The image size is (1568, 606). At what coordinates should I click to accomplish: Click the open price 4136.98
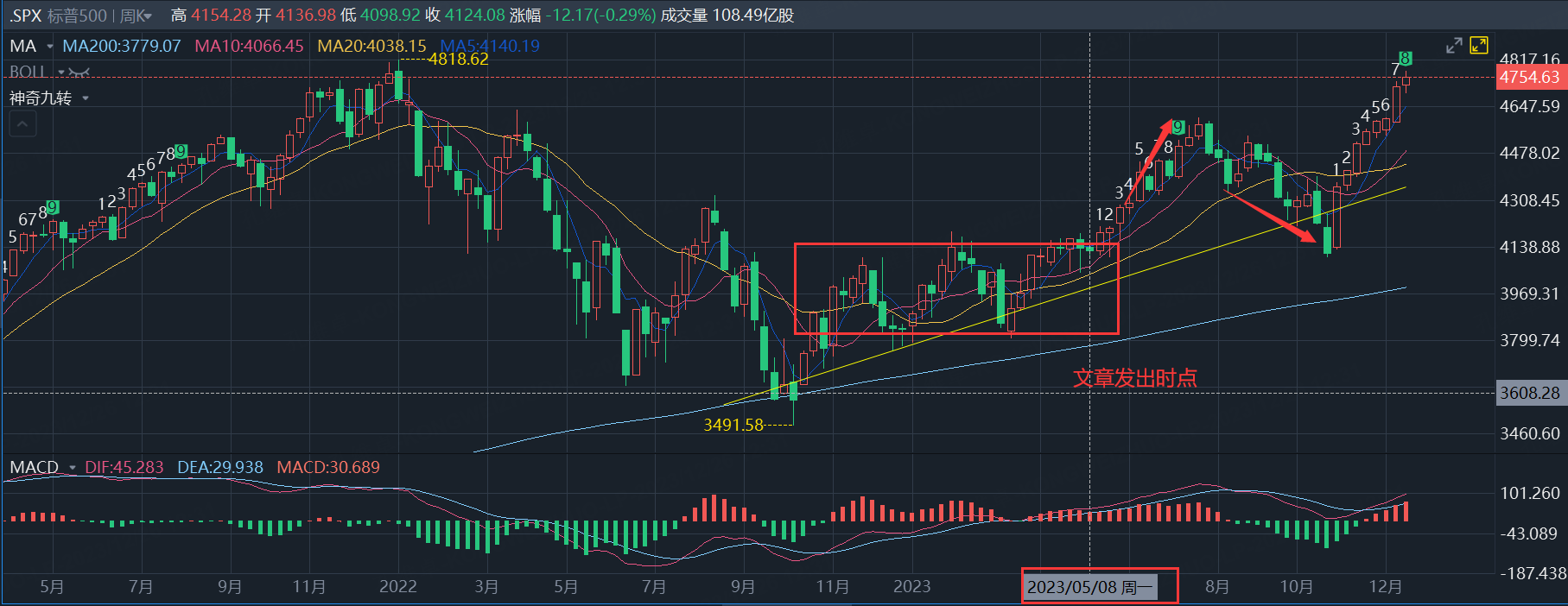(x=306, y=16)
